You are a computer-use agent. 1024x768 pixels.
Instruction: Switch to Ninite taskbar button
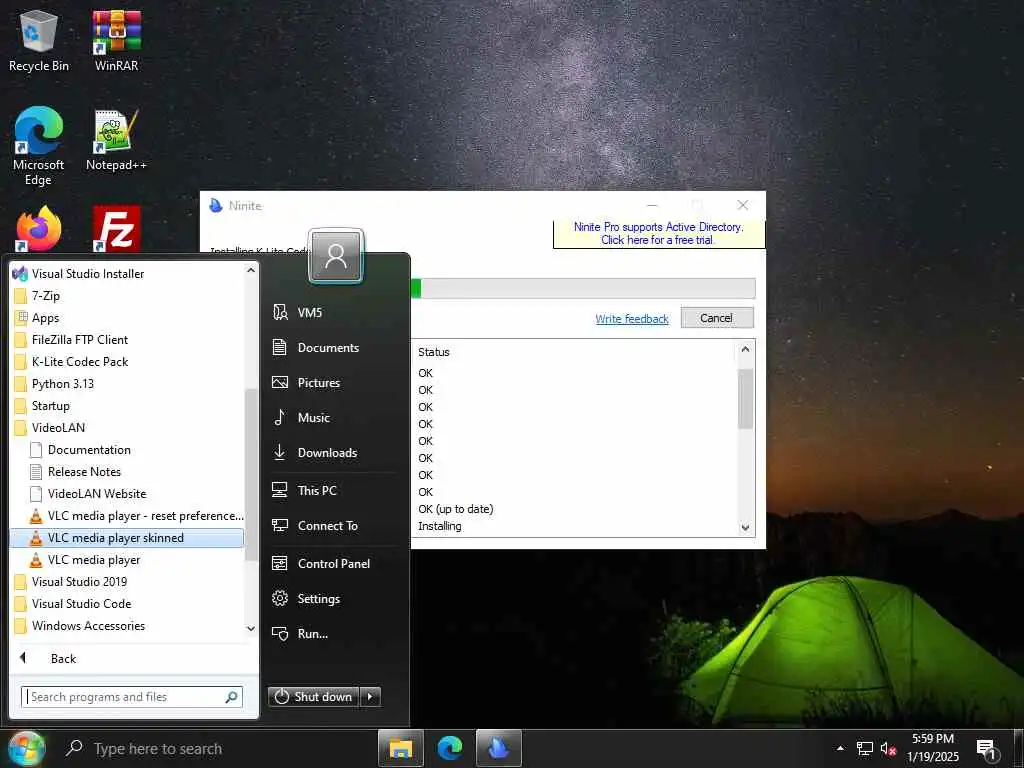coord(498,748)
